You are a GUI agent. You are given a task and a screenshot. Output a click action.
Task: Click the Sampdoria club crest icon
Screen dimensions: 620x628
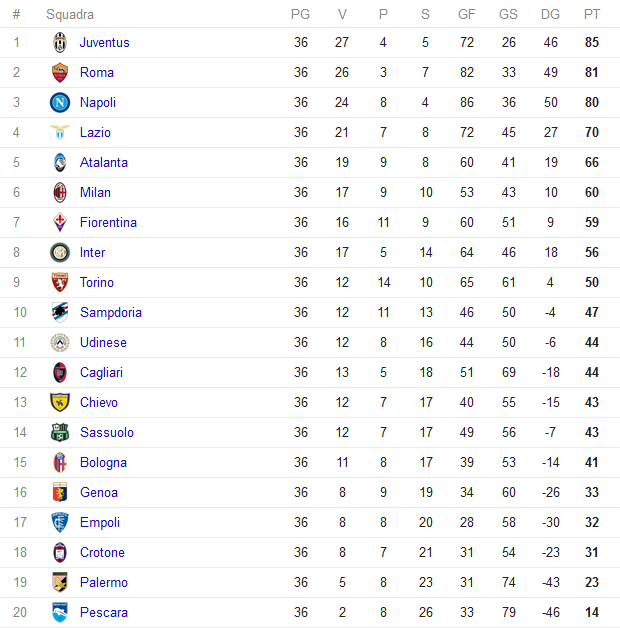(60, 312)
